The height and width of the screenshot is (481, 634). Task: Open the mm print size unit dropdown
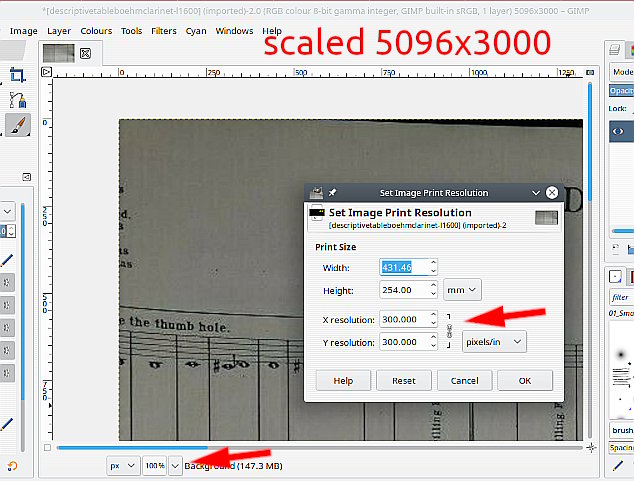(462, 290)
